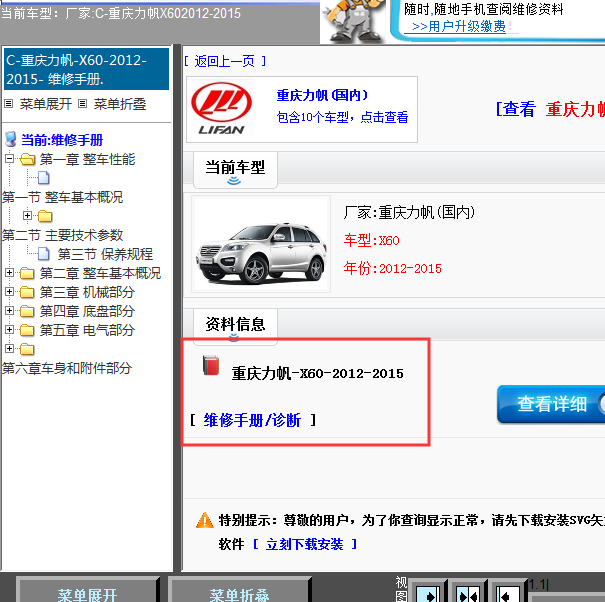Click document icon above 第一节 整车基本概况

[43, 178]
